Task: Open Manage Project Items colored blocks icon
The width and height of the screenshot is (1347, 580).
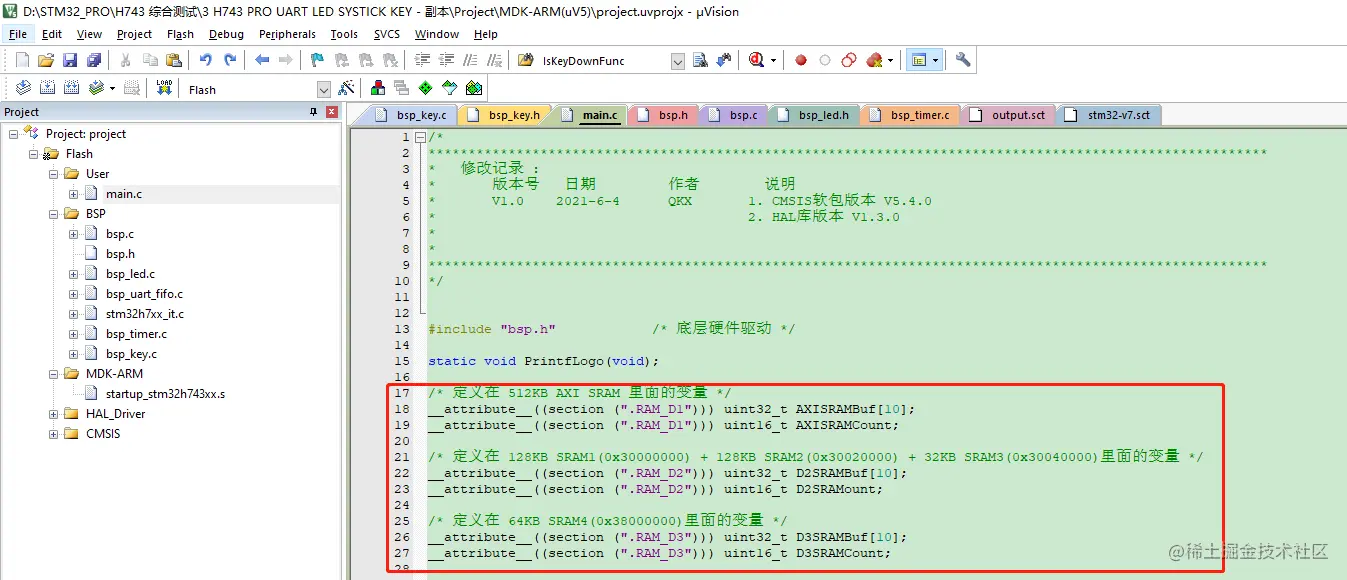Action: pos(378,89)
